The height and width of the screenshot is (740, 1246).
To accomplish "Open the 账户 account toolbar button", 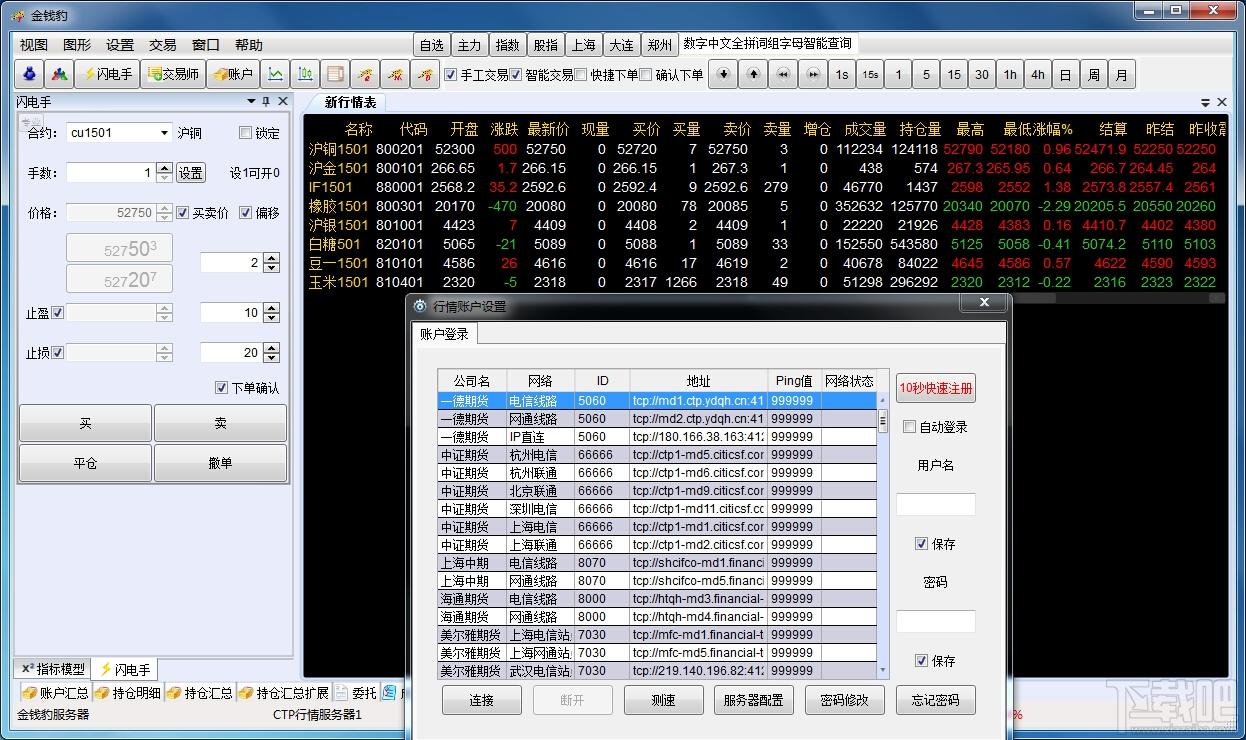I will pyautogui.click(x=233, y=74).
